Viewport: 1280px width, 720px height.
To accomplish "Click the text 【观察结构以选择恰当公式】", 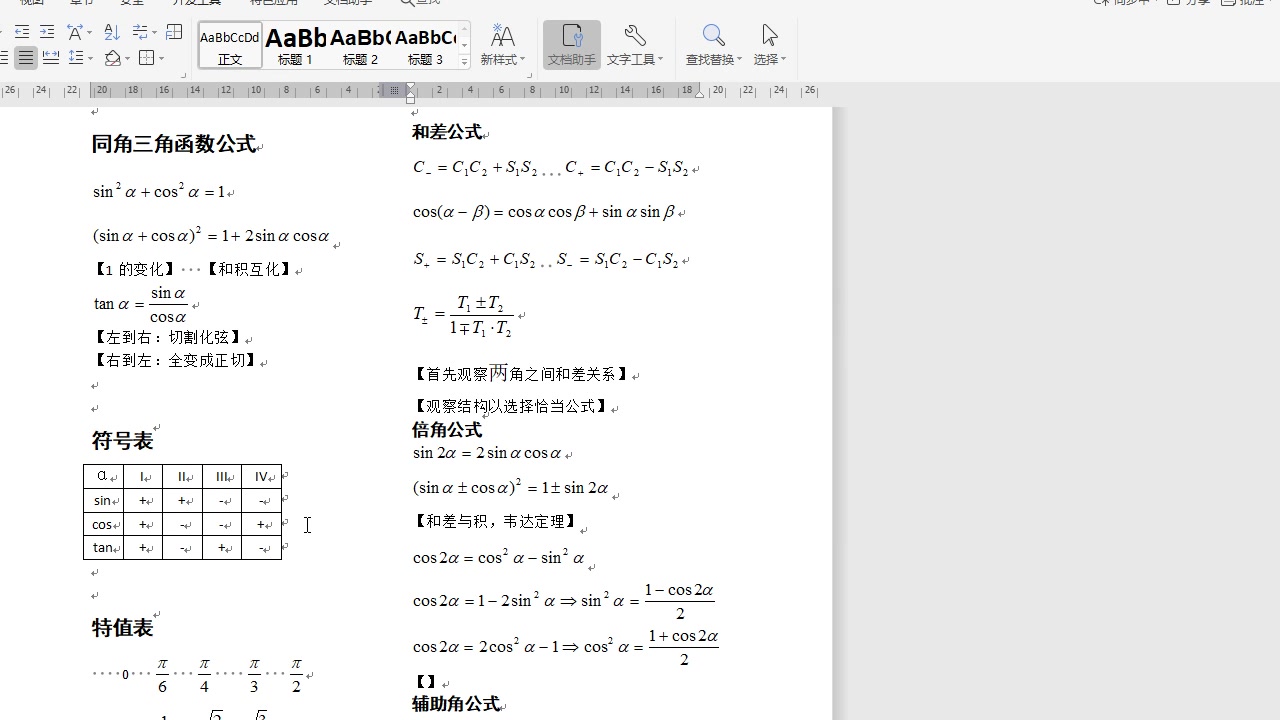I will point(510,406).
